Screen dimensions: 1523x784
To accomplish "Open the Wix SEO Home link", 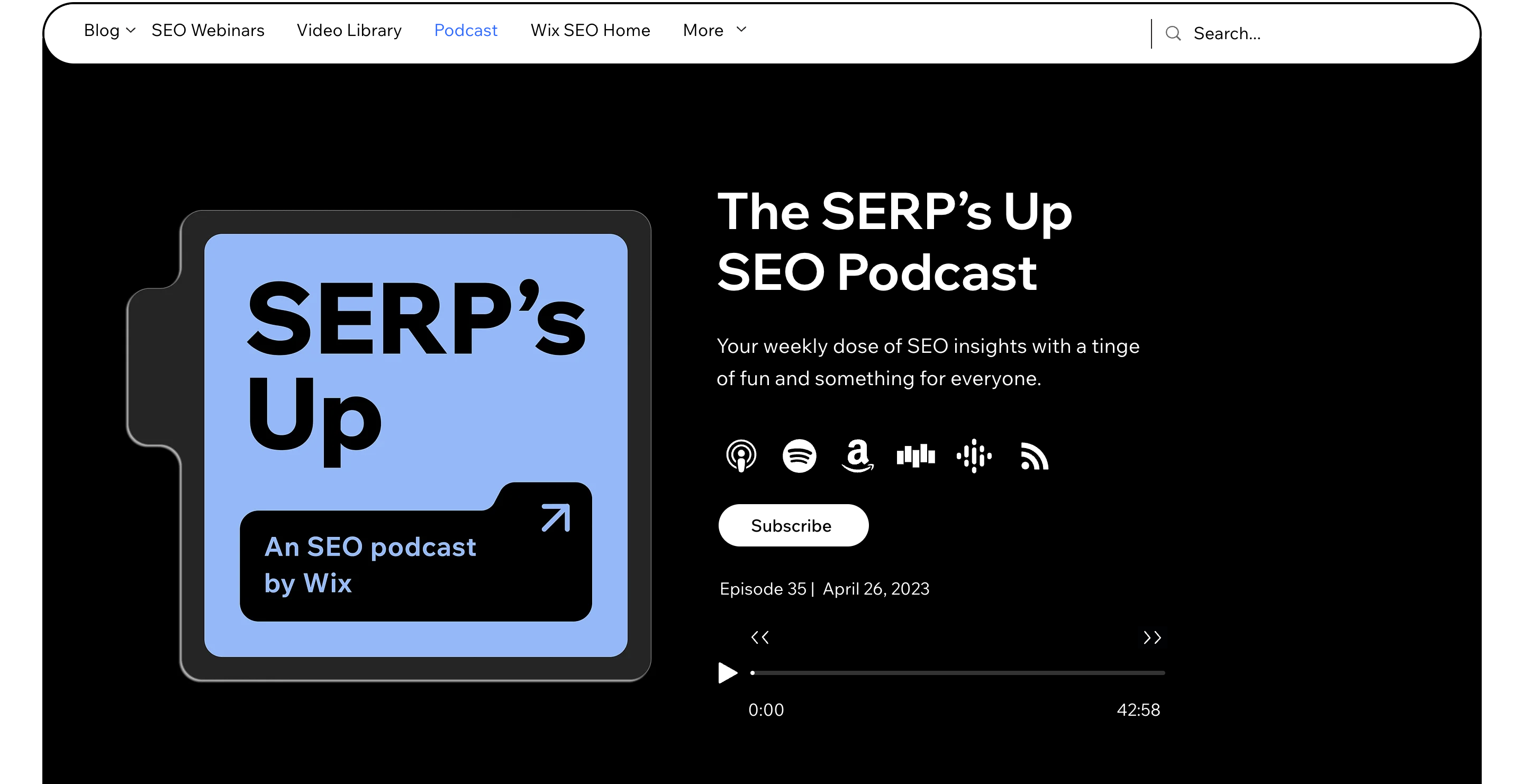I will pos(590,30).
